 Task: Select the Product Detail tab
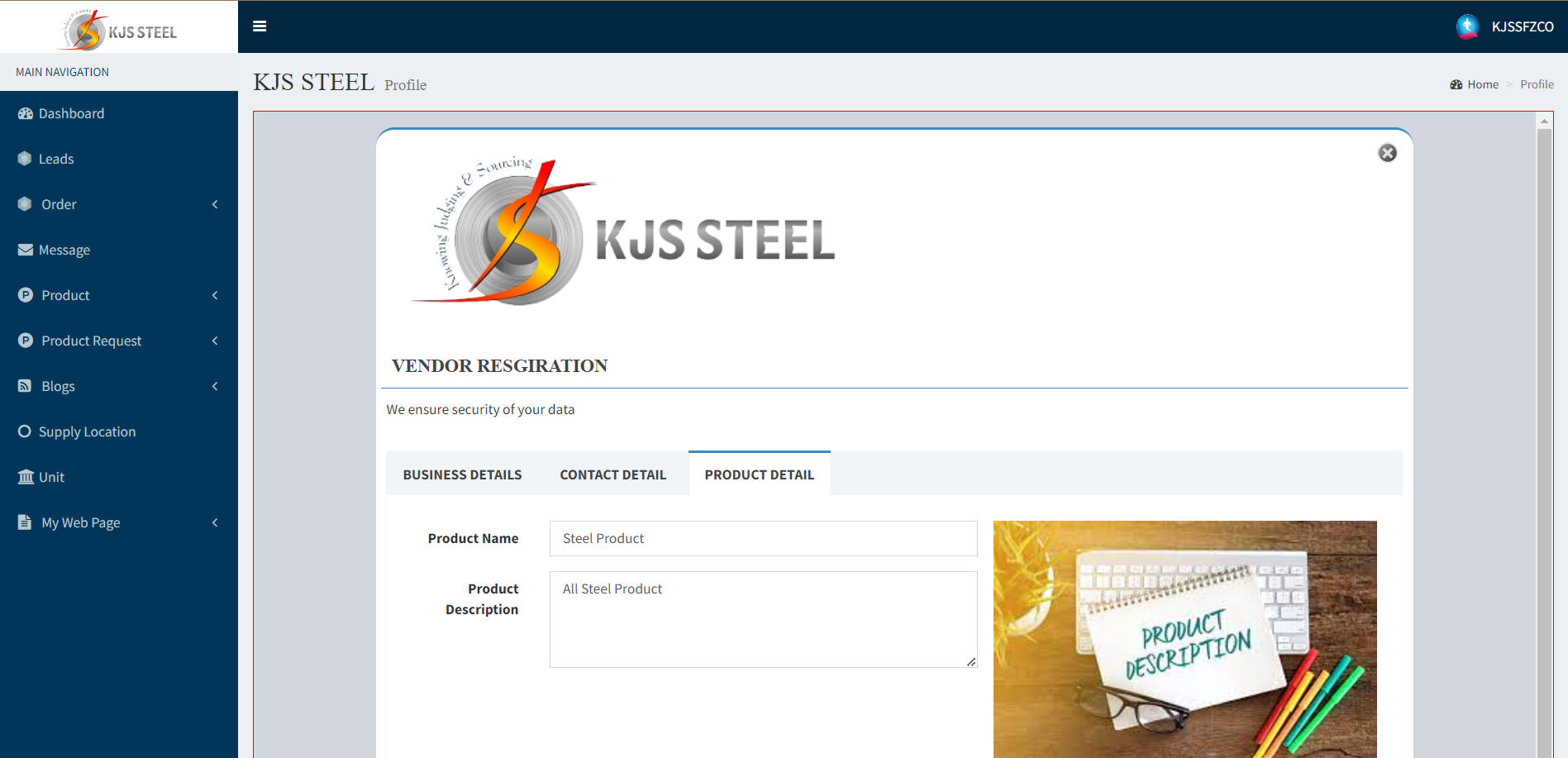pos(759,474)
